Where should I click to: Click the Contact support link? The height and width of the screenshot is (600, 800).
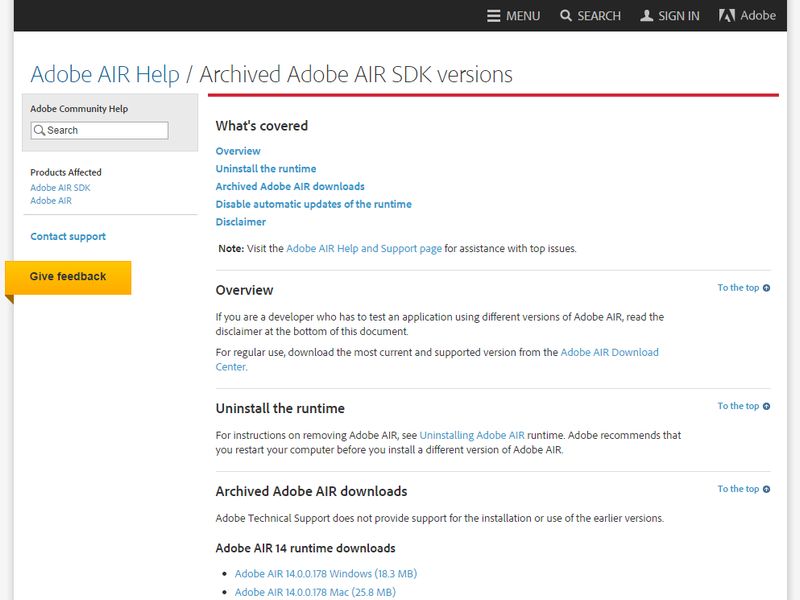pyautogui.click(x=68, y=237)
